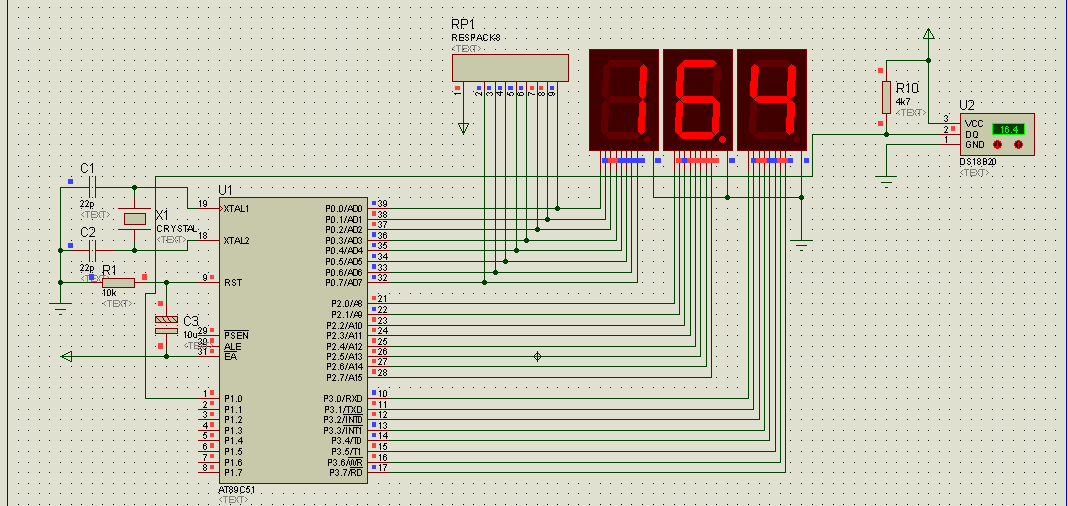Click the 'P1.0' pin label

coord(233,398)
